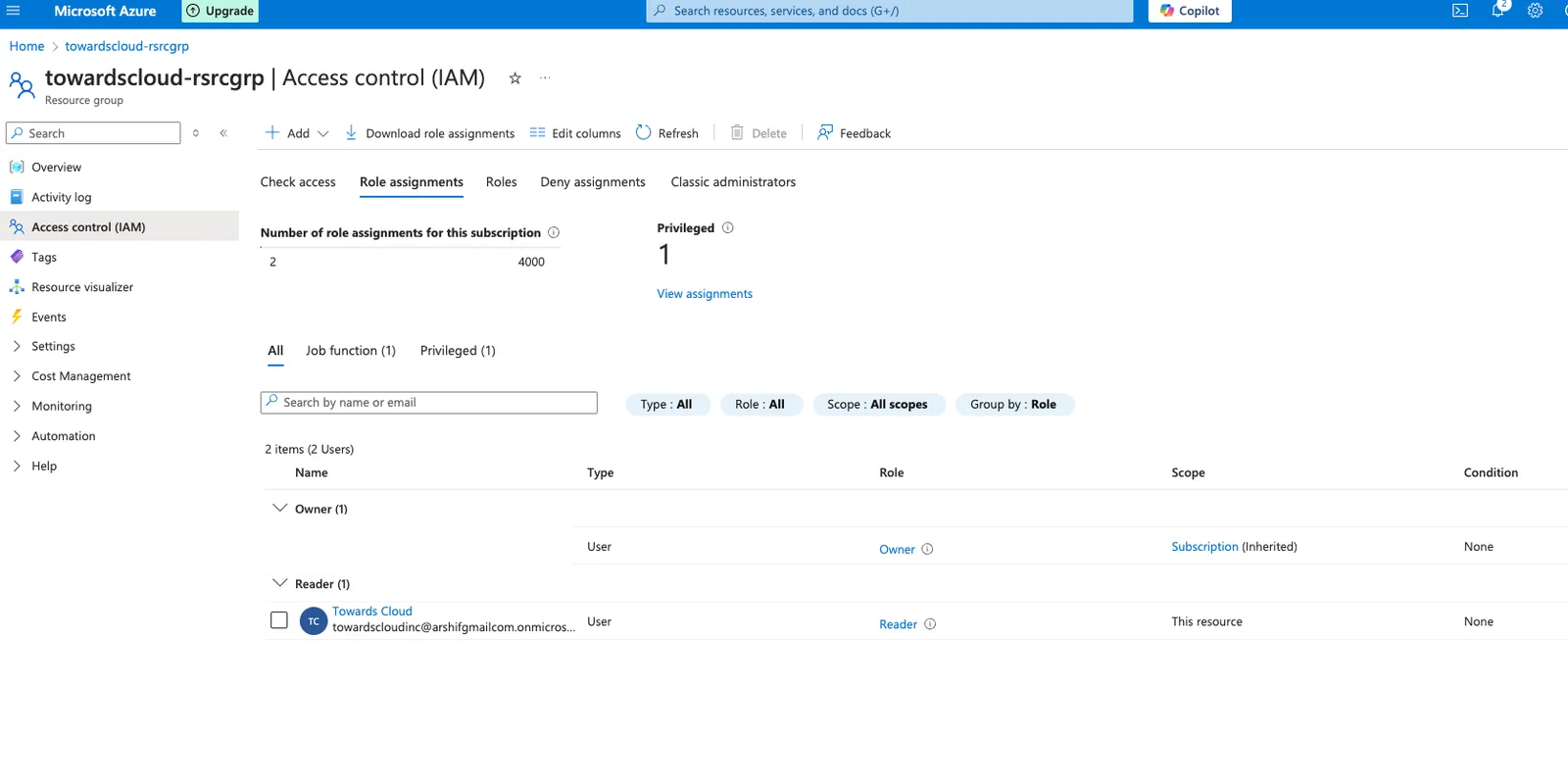Click the Towards Cloud TC avatar
Screen dimensions: 1568x784
314,621
